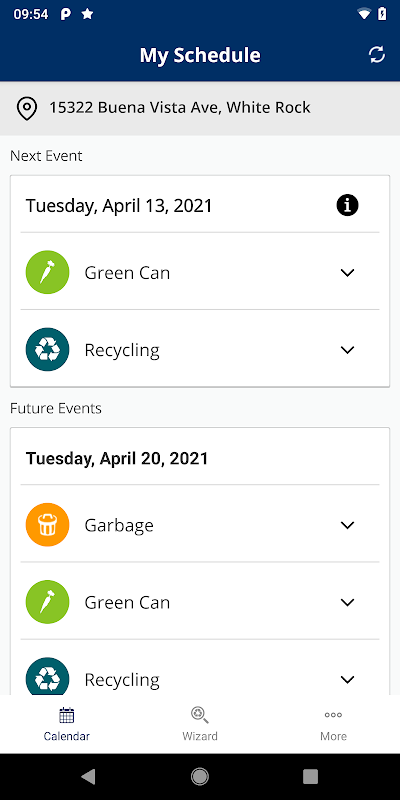Screen dimensions: 400x800
Task: Expand Green Can chevron for April 13
Action: (347, 273)
